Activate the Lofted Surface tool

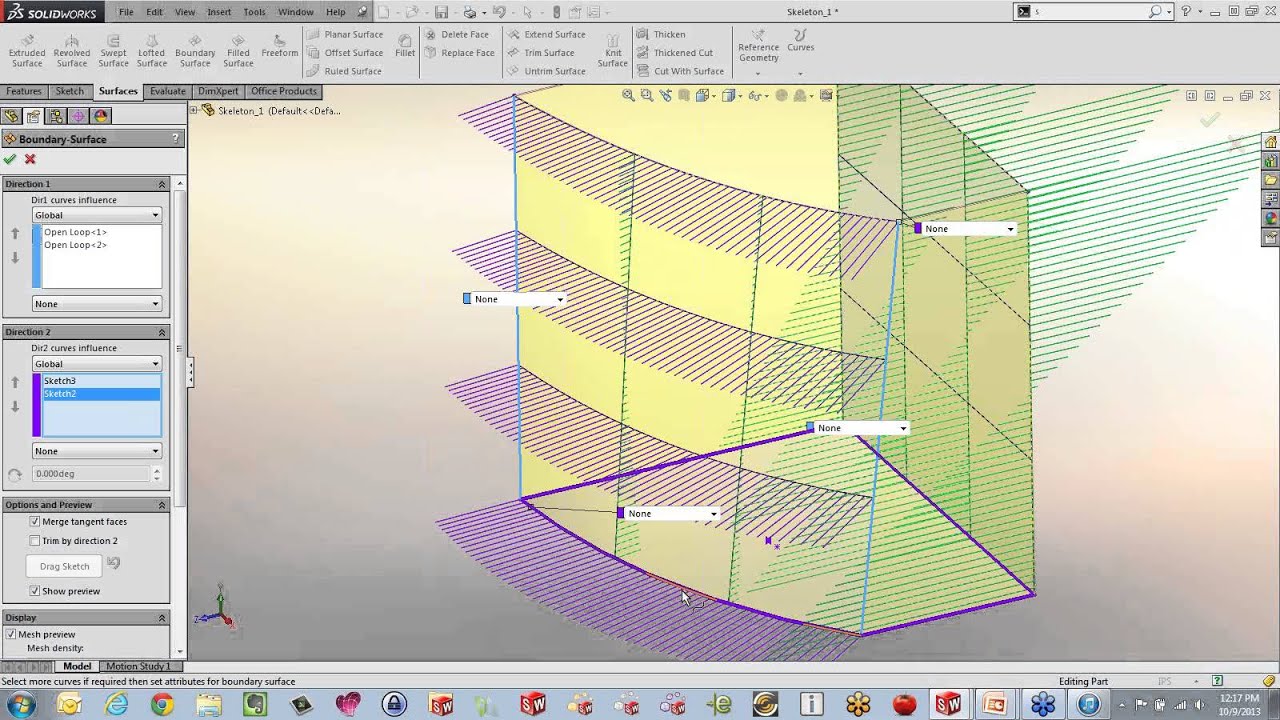(152, 49)
